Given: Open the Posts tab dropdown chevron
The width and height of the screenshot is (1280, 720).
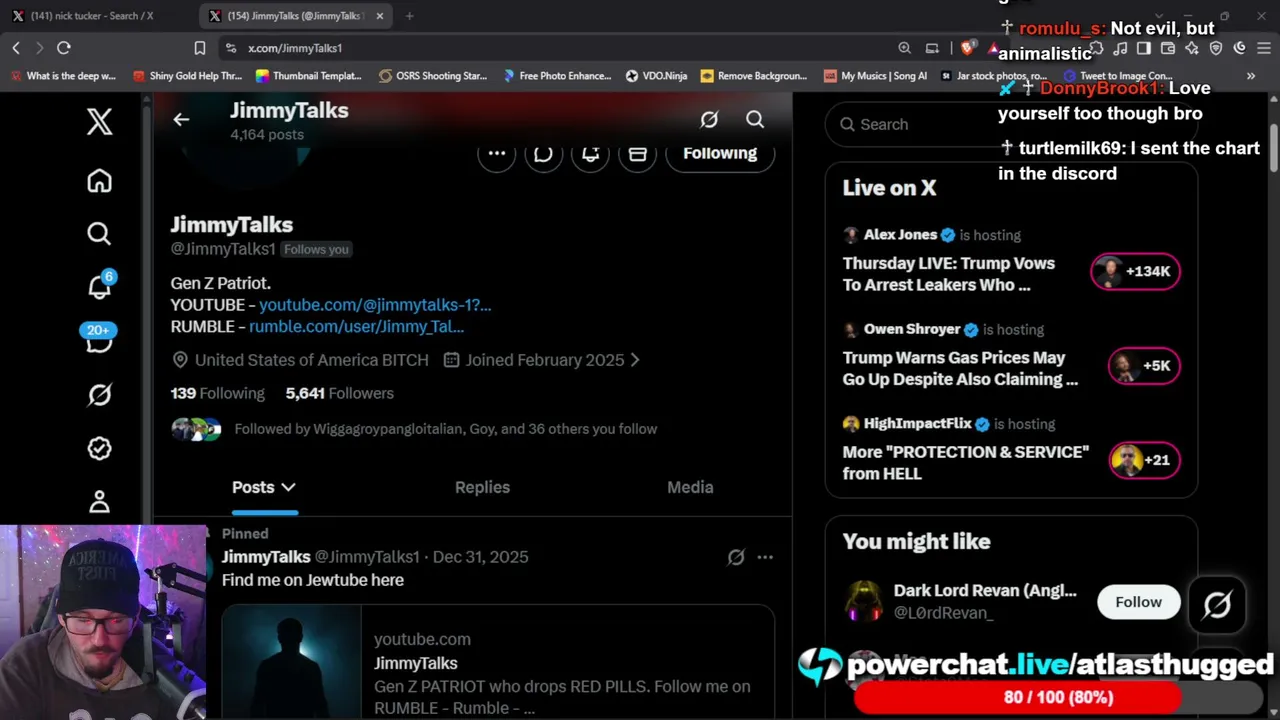Looking at the screenshot, I should [288, 487].
